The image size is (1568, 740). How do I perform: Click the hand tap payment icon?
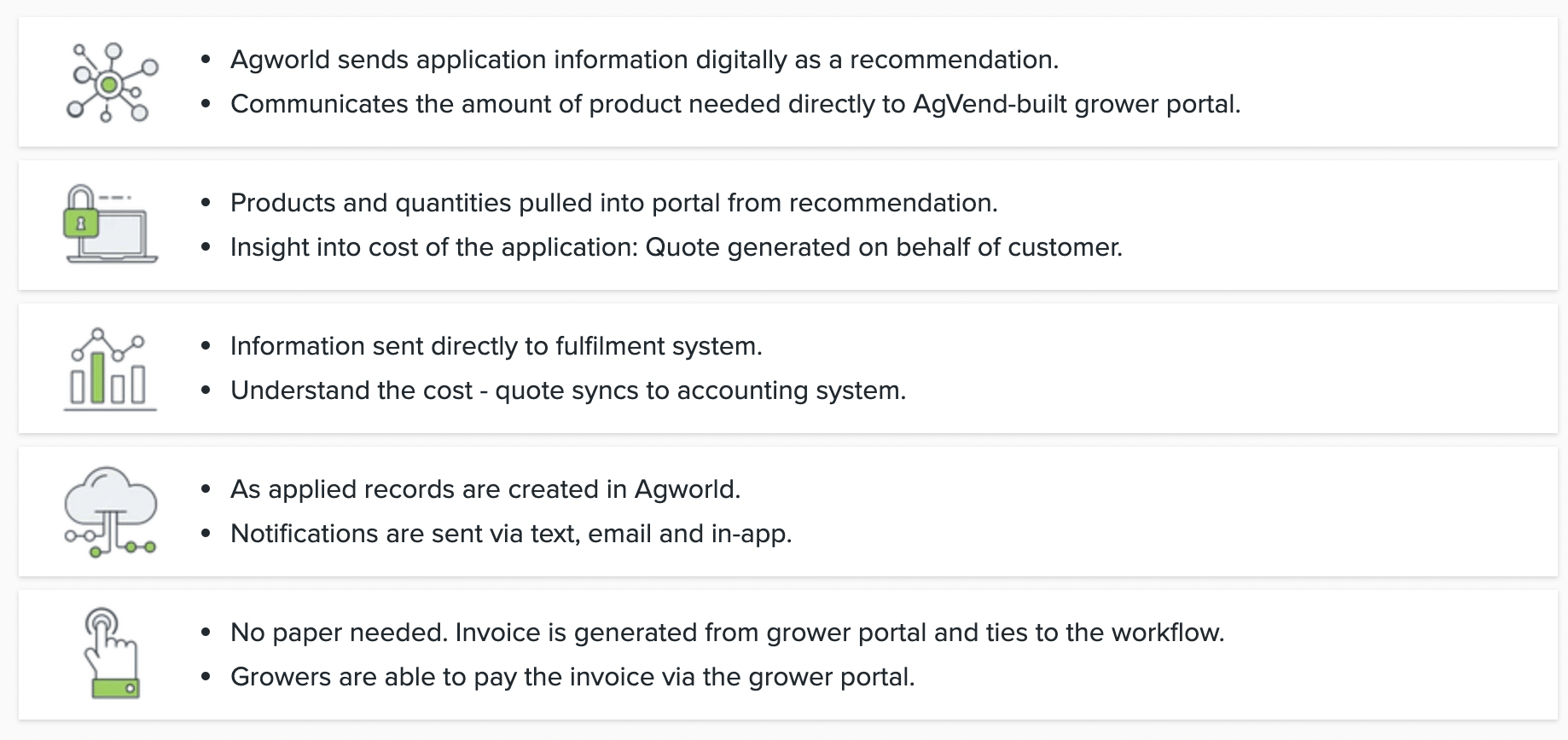(x=111, y=653)
